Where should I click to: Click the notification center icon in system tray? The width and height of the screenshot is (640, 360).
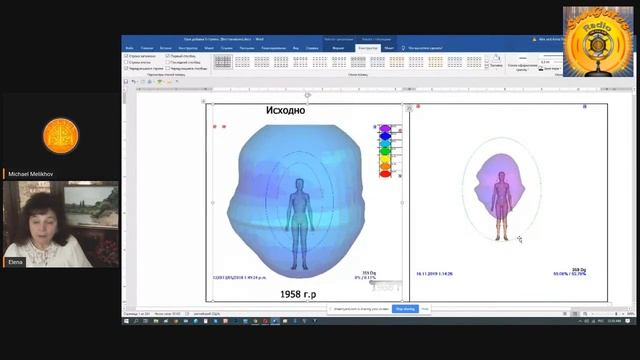click(628, 321)
